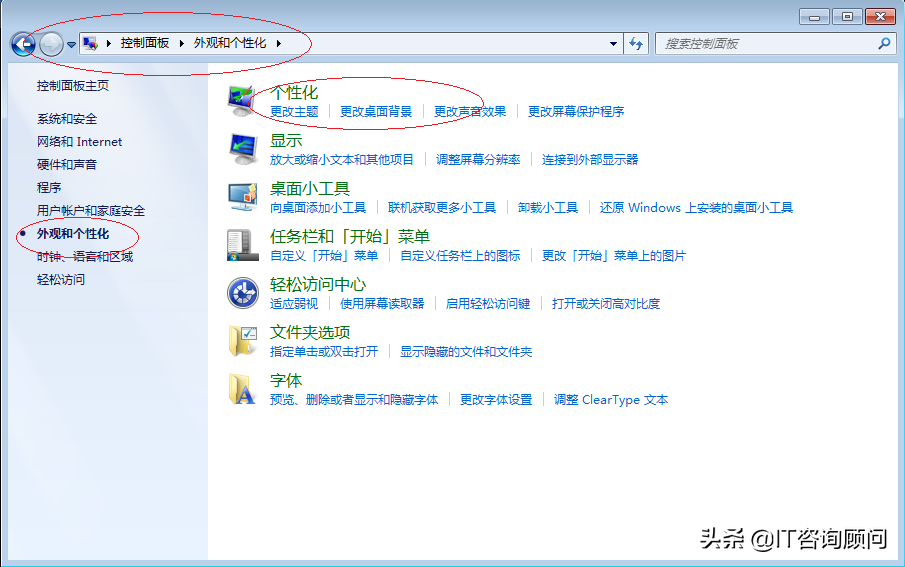905x567 pixels.
Task: Select 轻松访问 in sidebar
Action: 61,280
